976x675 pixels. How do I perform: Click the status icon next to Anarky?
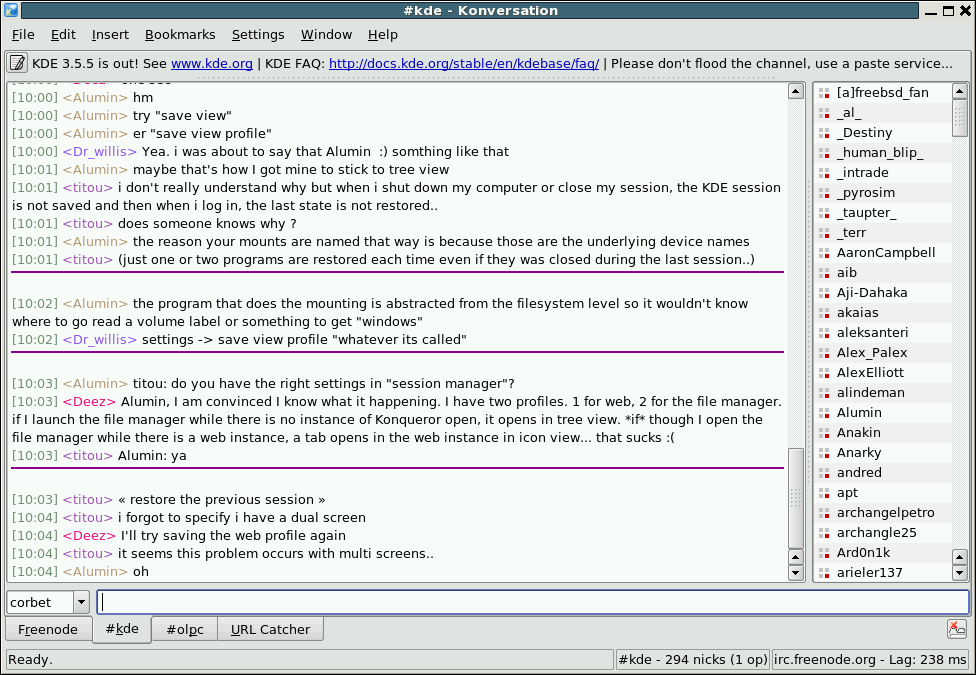click(x=824, y=452)
